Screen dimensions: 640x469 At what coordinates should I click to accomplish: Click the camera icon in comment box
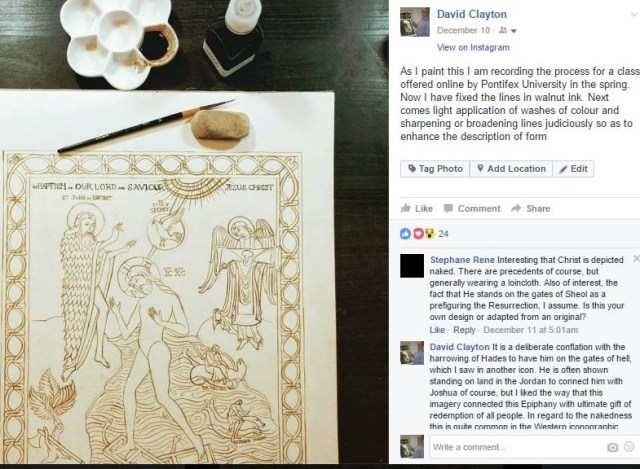[x=612, y=447]
